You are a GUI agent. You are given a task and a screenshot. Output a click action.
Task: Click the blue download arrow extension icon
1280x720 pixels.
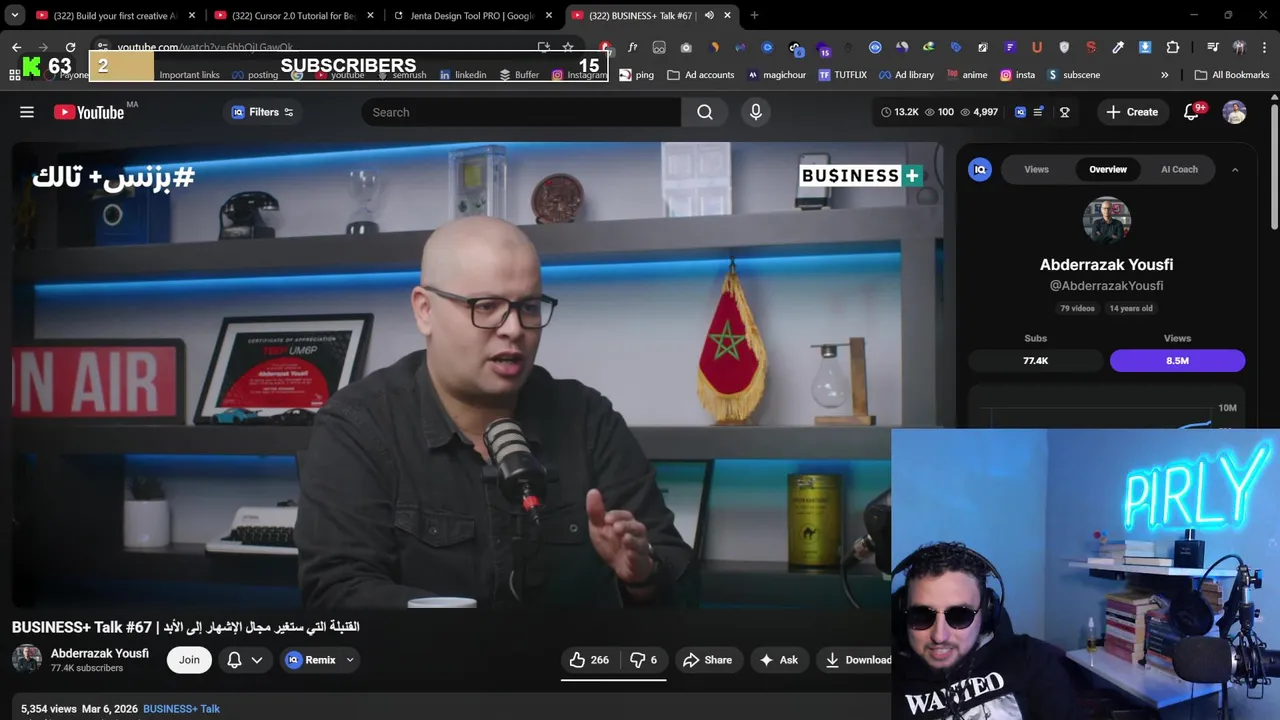1145,47
